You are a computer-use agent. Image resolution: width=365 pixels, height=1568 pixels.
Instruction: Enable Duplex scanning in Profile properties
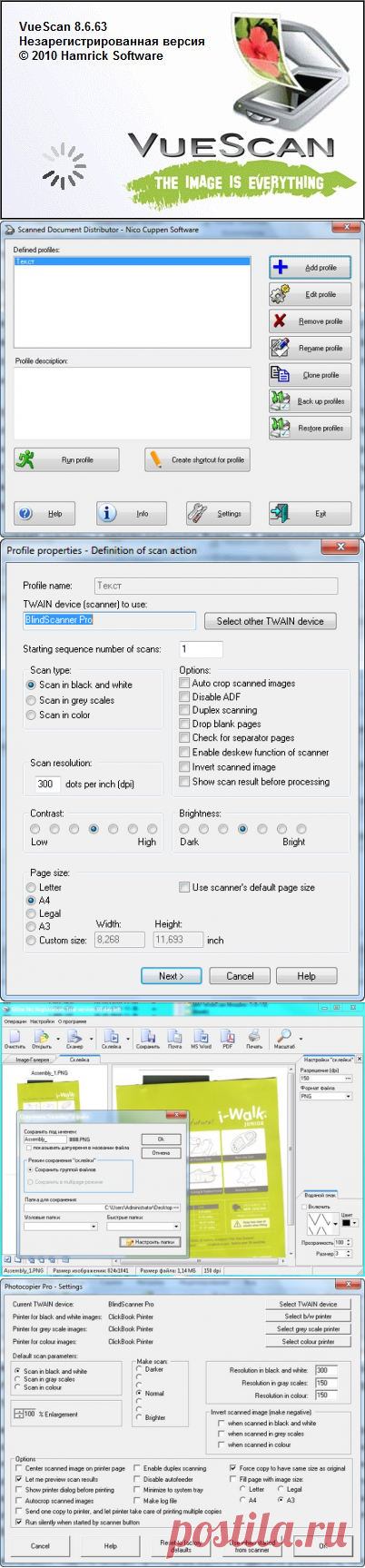tap(218, 710)
